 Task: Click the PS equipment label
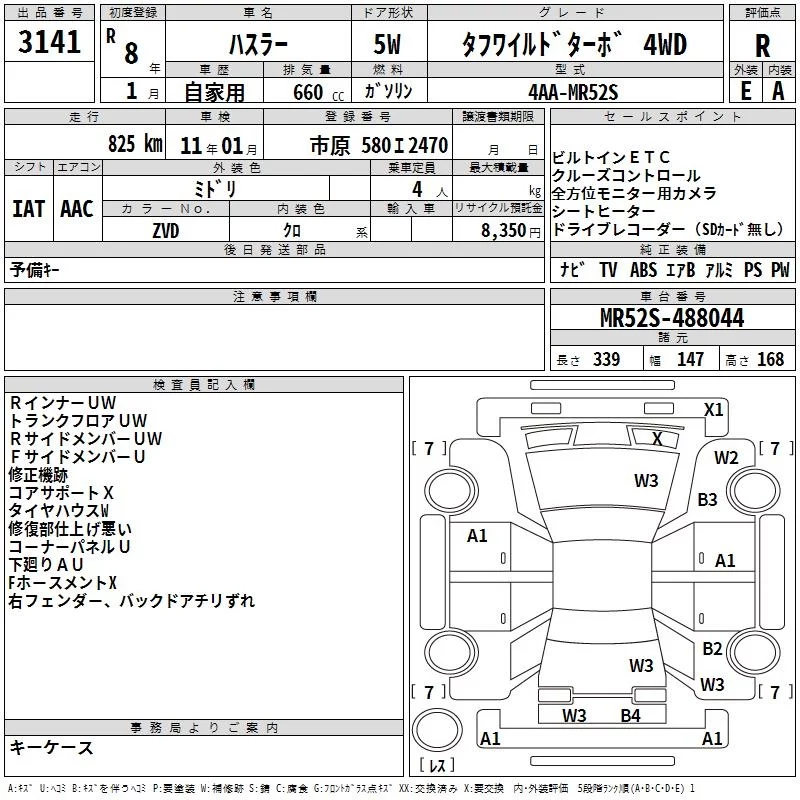click(753, 269)
